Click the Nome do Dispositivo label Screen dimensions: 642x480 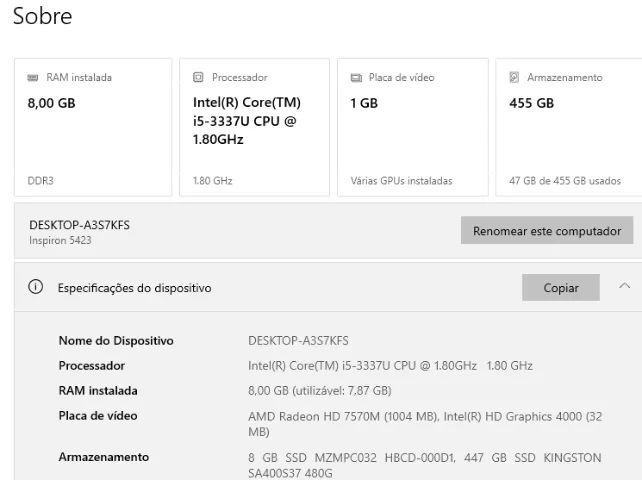(116, 340)
